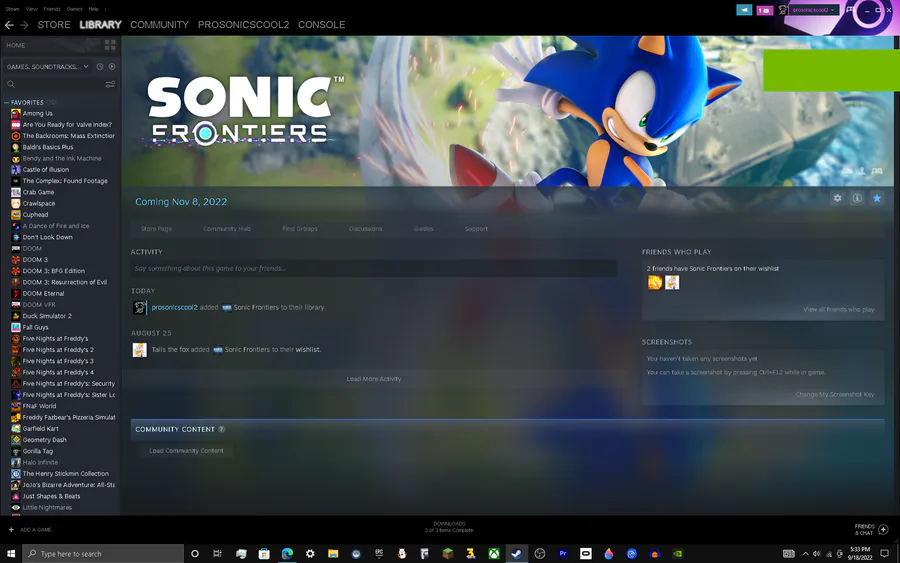Select Cuphead in the games list
This screenshot has height=563, width=900.
(35, 215)
